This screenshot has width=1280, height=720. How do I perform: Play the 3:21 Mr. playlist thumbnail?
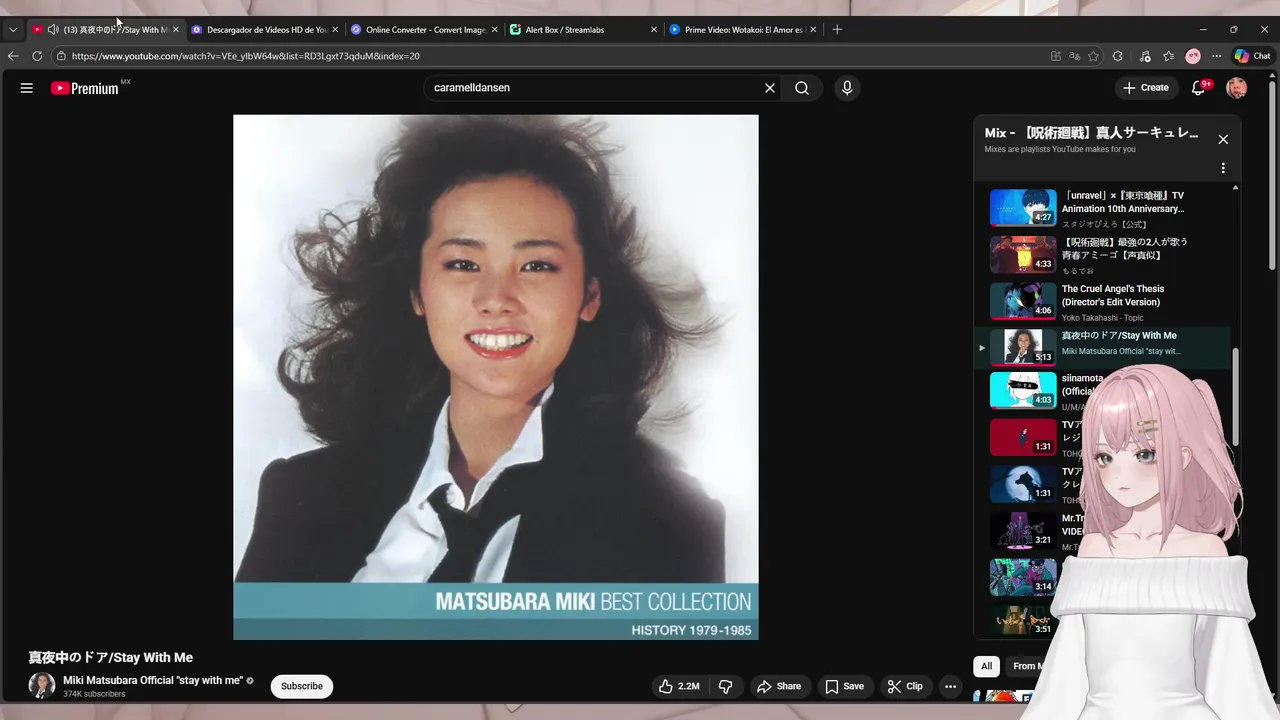click(x=1023, y=531)
